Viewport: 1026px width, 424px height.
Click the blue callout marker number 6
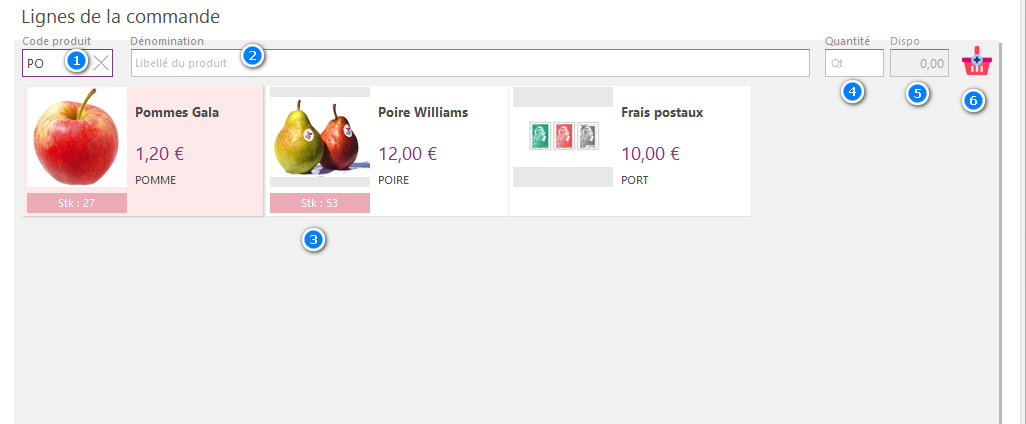[x=976, y=100]
